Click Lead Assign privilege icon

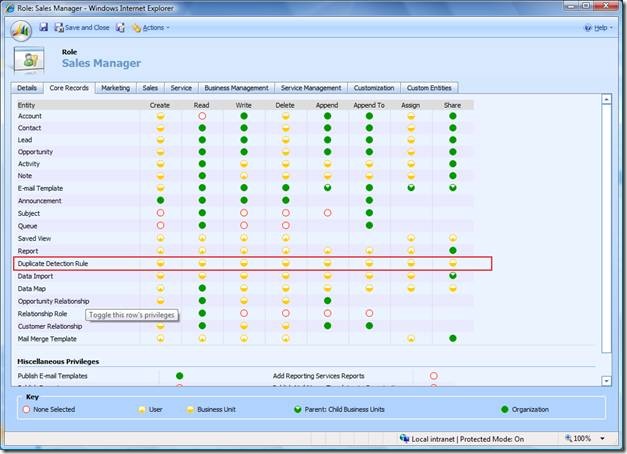(x=411, y=140)
